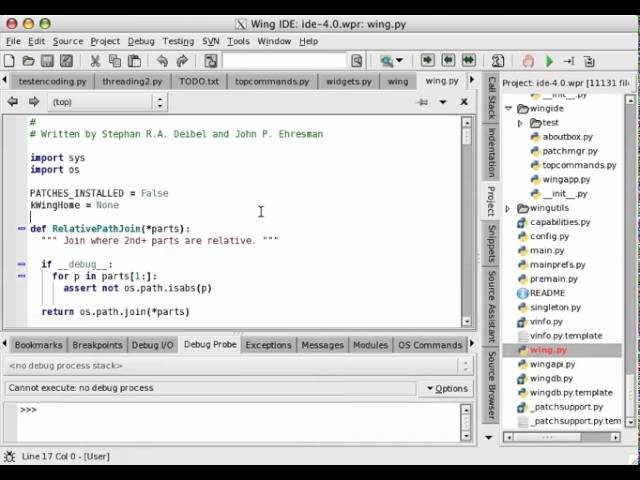Open the (top) scope selector dropdown

tap(108, 102)
